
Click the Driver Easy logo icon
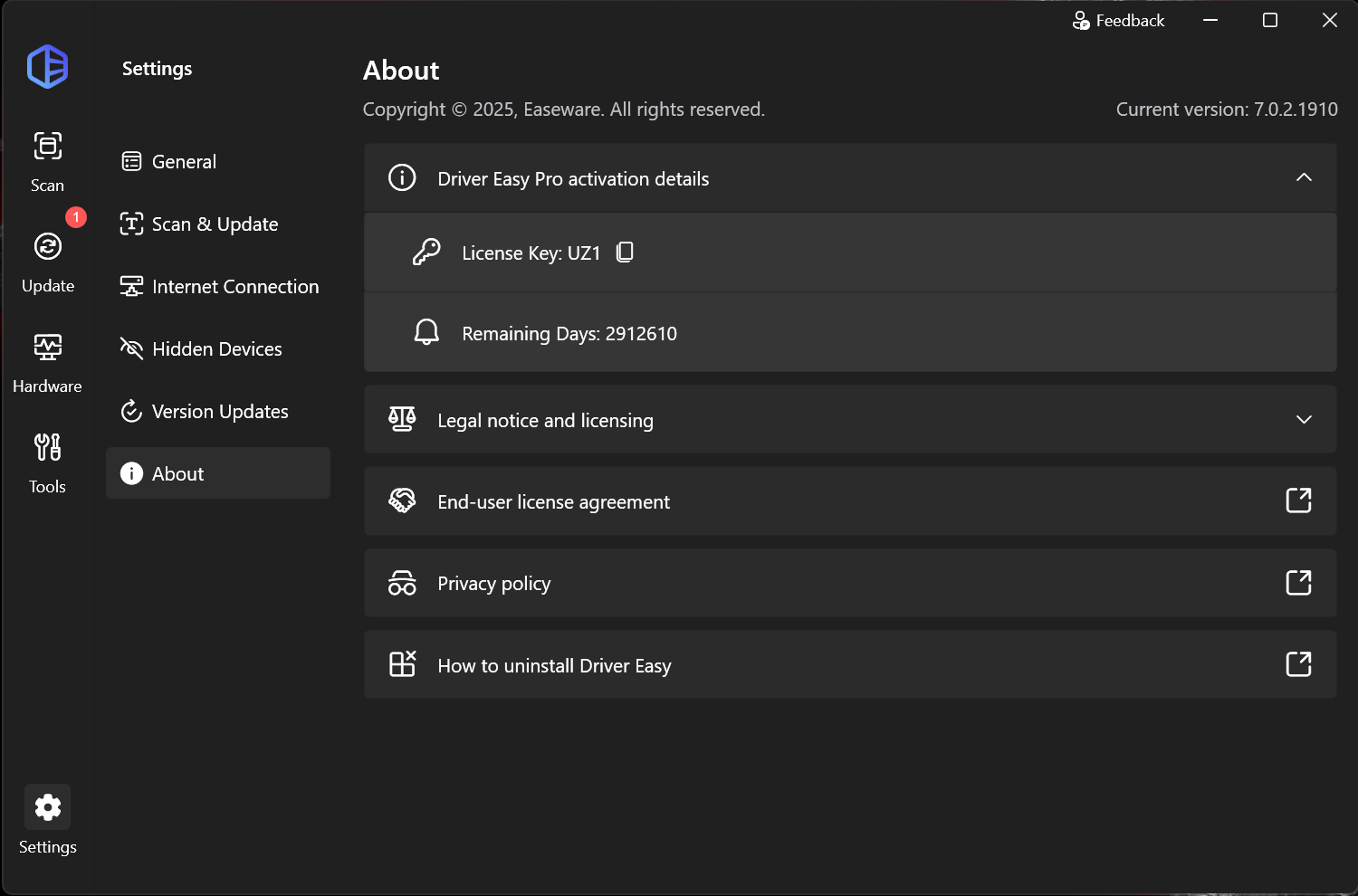pos(47,66)
